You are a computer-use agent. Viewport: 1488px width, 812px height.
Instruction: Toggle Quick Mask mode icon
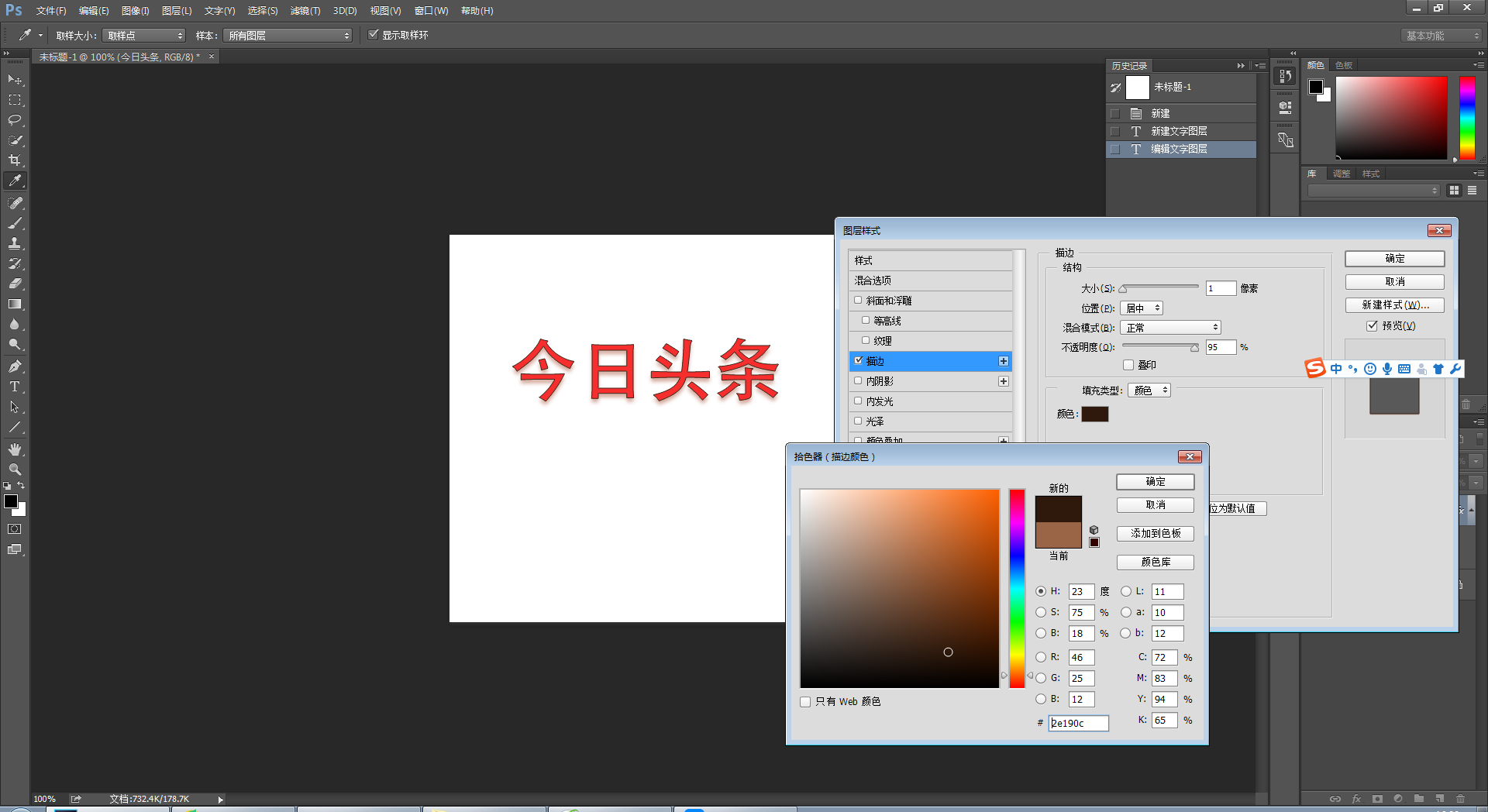pyautogui.click(x=15, y=529)
